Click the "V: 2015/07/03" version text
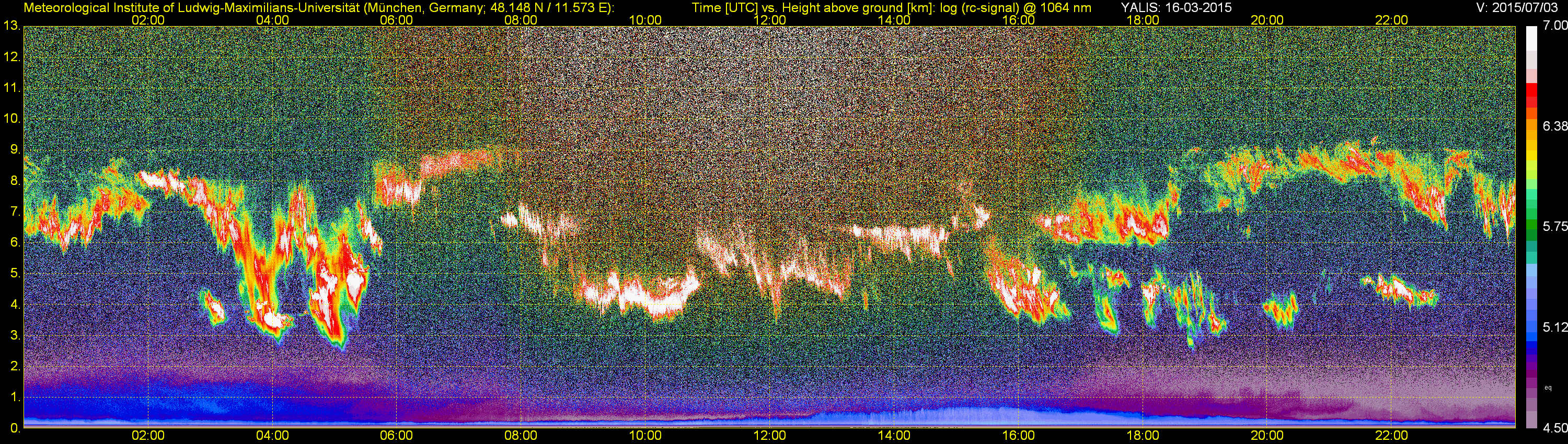 click(x=1518, y=7)
